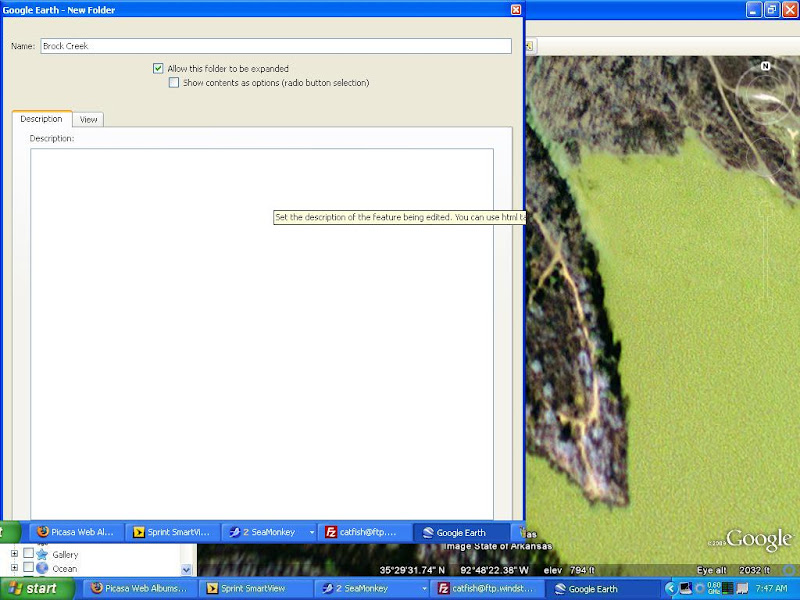The height and width of the screenshot is (600, 800).
Task: Check the Ocean layer checkbox
Action: [29, 567]
